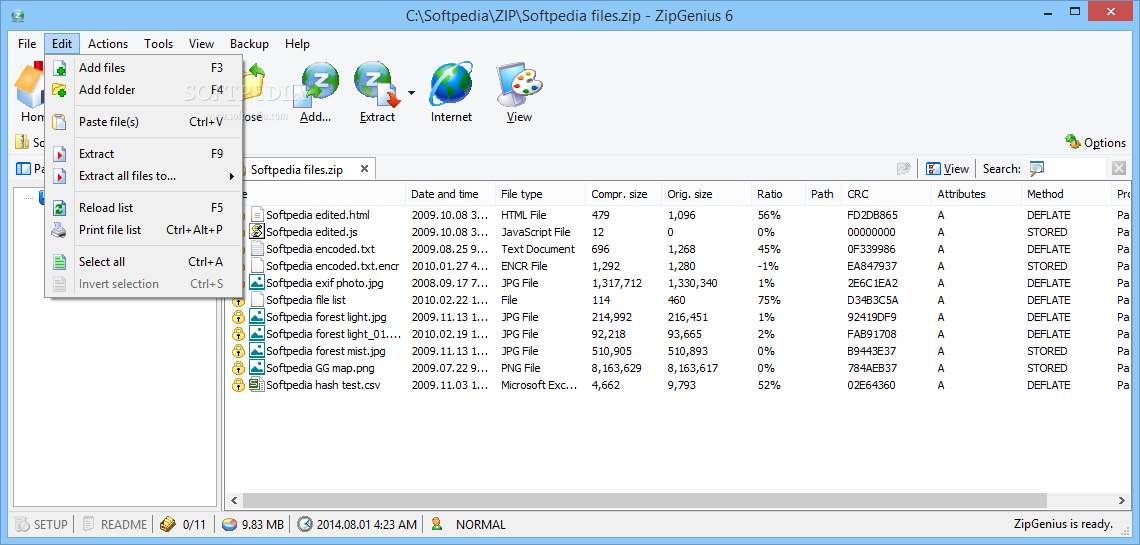
Task: Open the Backup menu
Action: pos(249,44)
